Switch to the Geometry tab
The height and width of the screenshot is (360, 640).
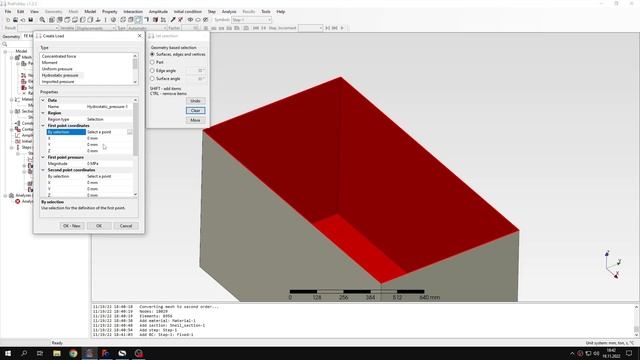tap(11, 36)
